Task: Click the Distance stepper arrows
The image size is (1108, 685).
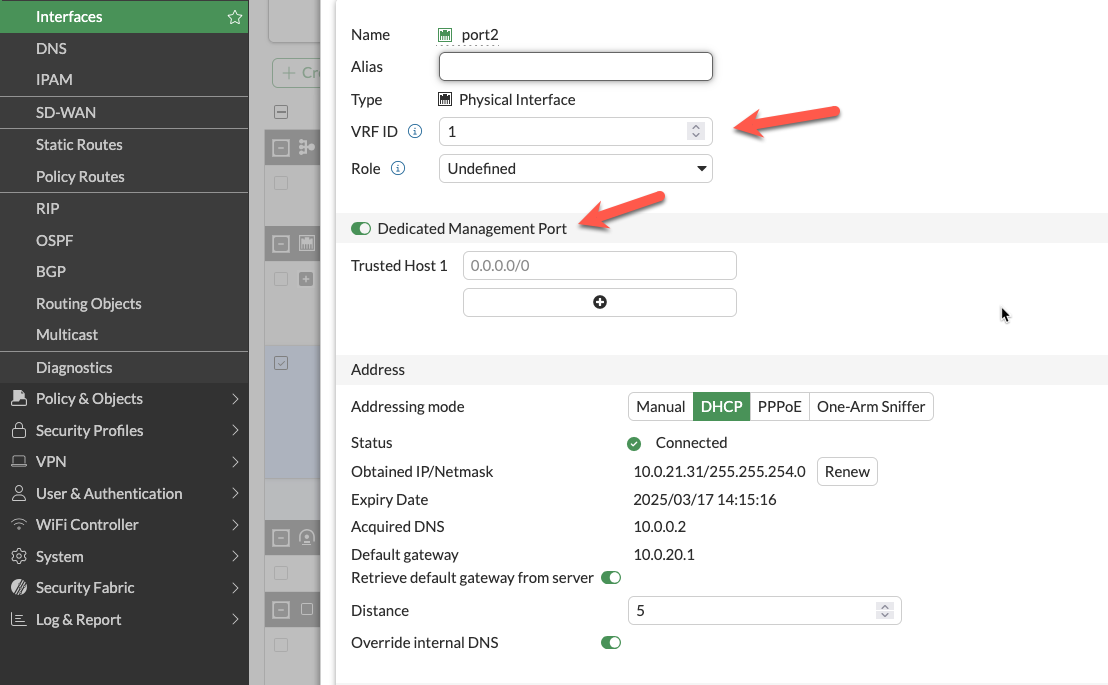Action: tap(884, 611)
